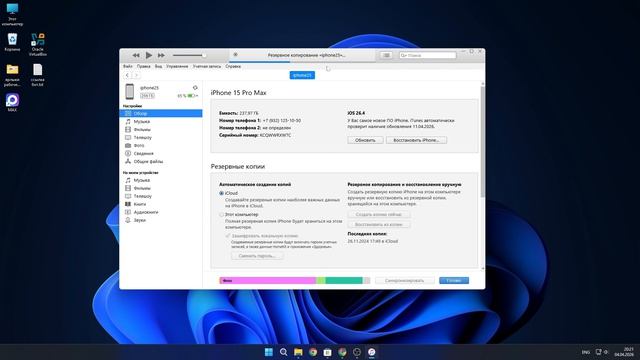Select the iCloud backup radio button
The height and width of the screenshot is (360, 640).
coord(222,193)
